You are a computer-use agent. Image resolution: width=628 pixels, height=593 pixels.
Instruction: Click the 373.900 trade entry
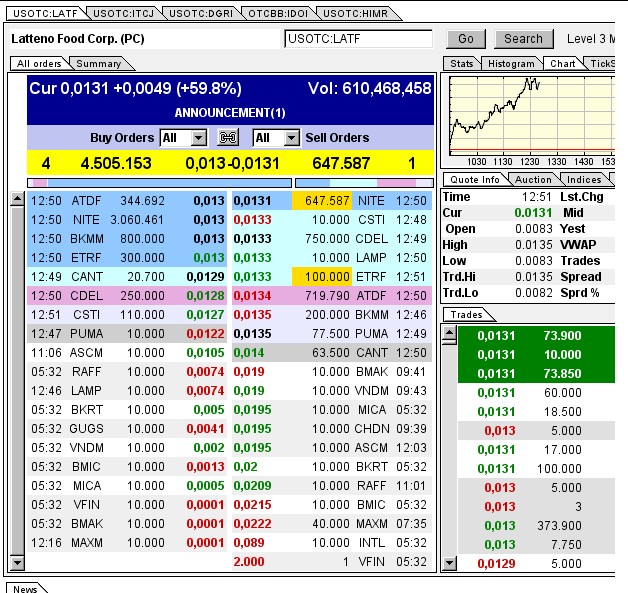tap(536, 525)
